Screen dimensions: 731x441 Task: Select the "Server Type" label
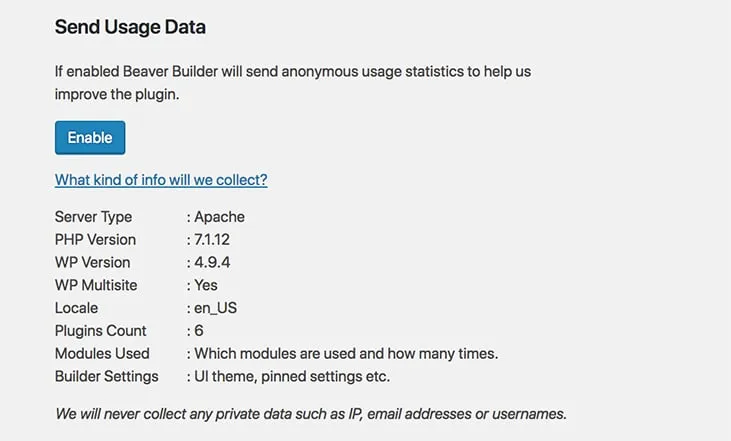point(93,217)
